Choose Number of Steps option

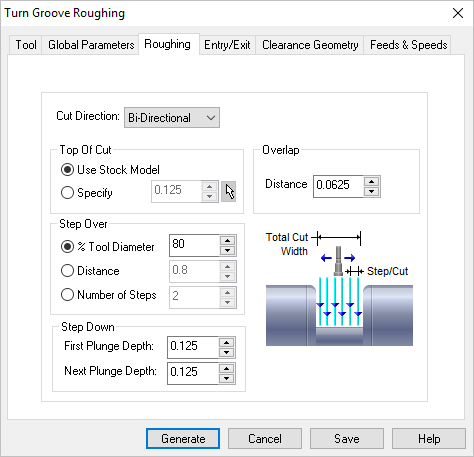coord(109,295)
